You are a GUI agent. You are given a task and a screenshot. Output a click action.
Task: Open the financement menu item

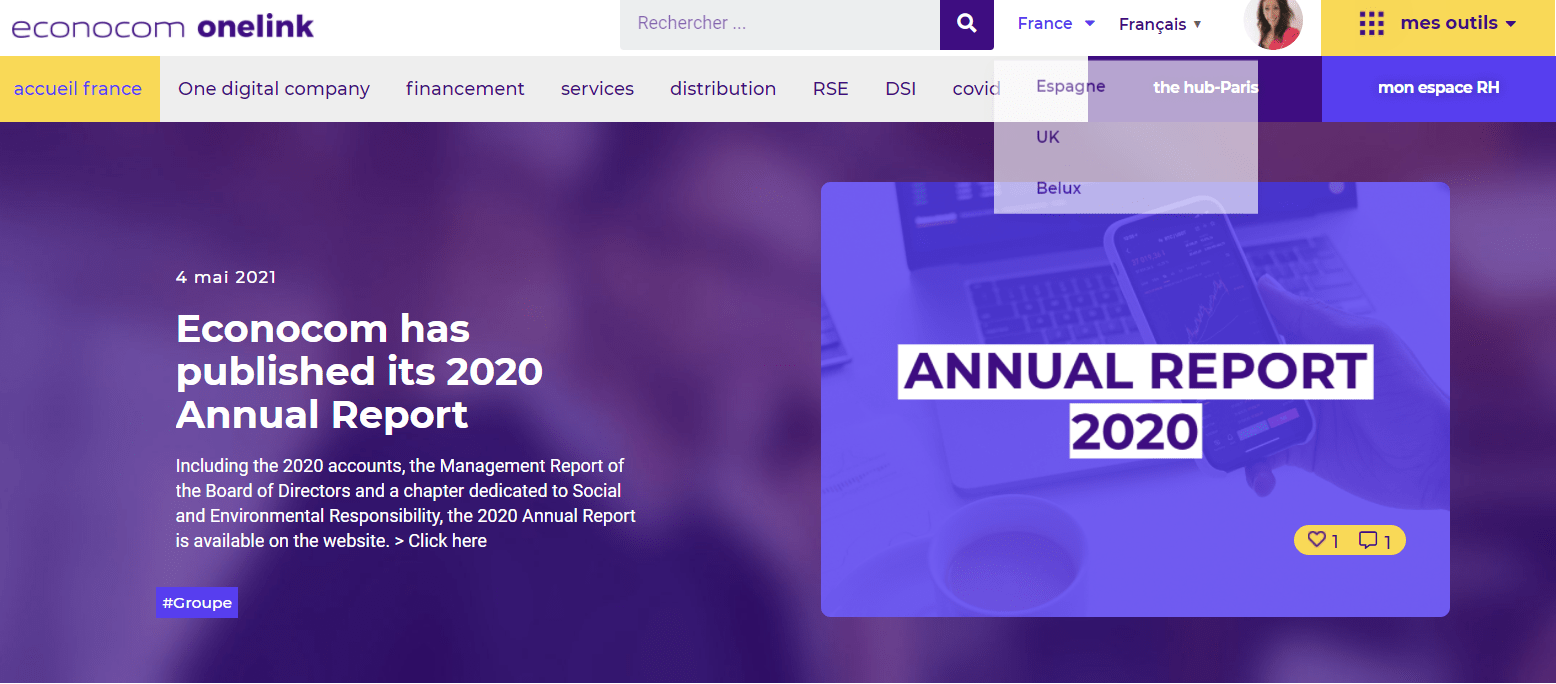(x=465, y=88)
